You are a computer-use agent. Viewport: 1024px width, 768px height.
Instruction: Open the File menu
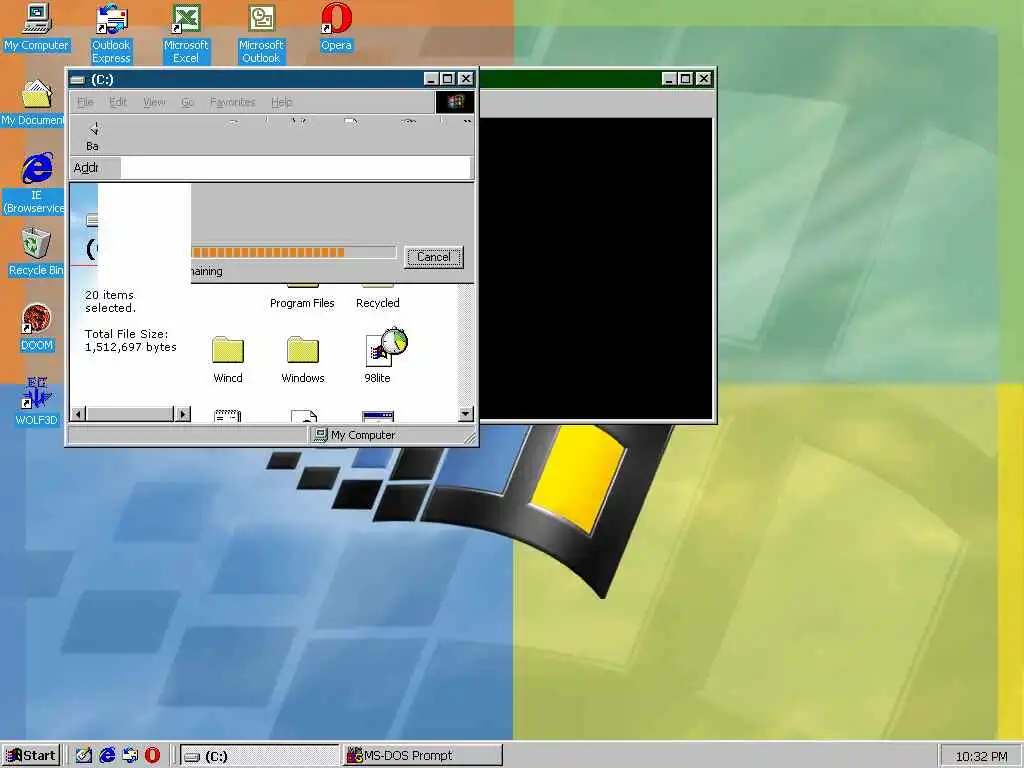point(86,102)
